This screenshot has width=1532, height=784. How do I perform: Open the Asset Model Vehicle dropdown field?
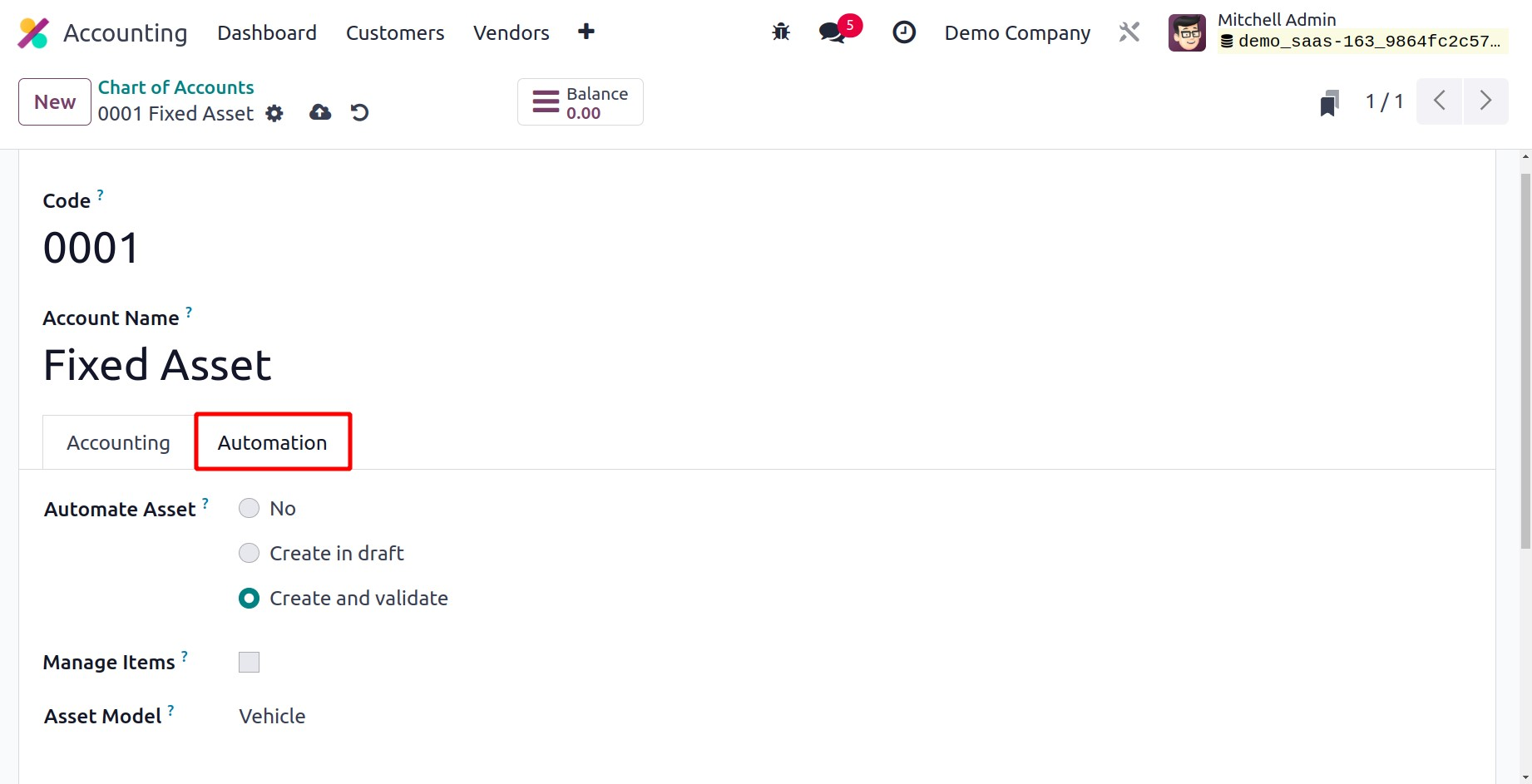click(x=272, y=717)
